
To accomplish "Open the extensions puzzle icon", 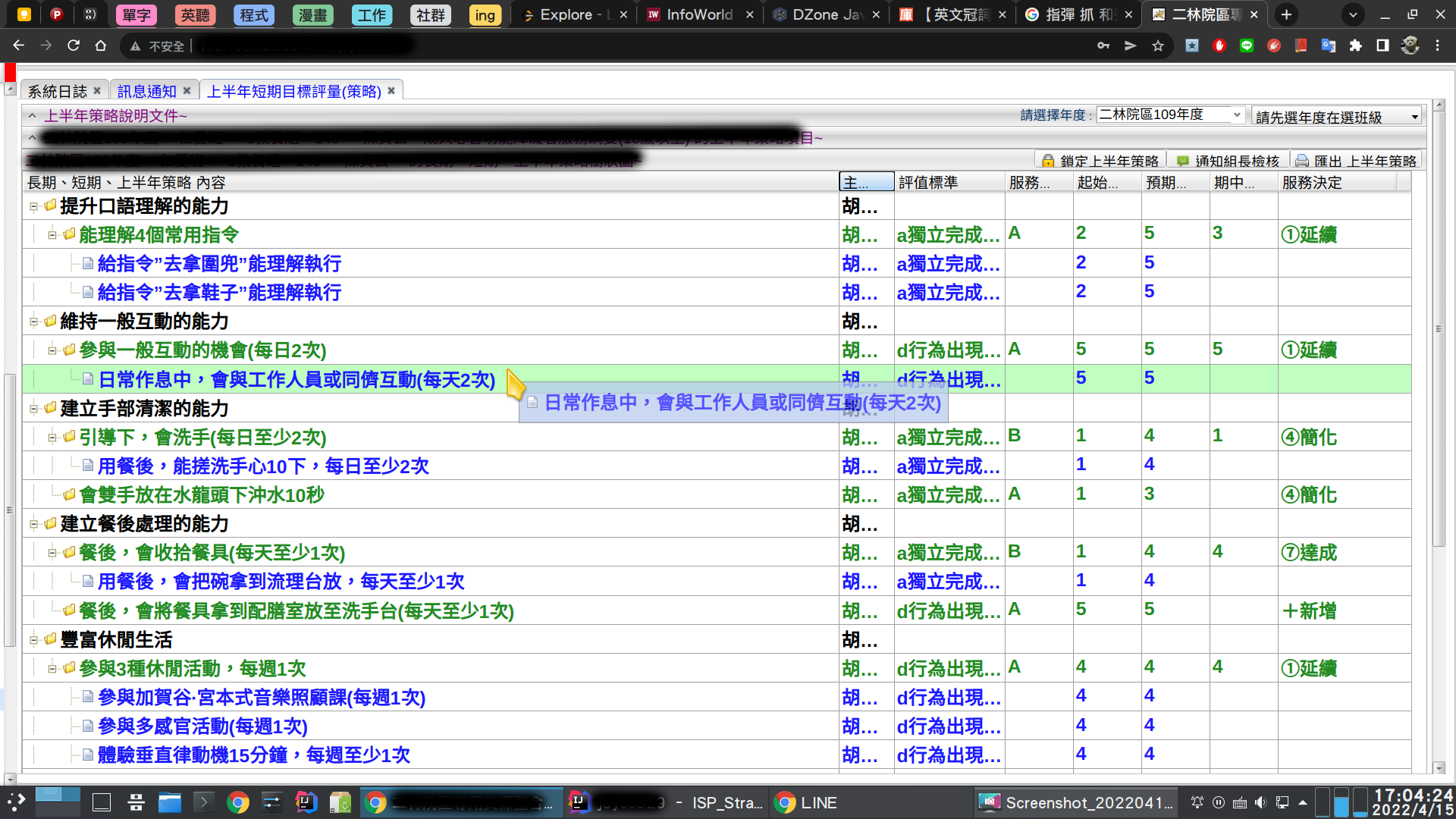I will point(1356,45).
